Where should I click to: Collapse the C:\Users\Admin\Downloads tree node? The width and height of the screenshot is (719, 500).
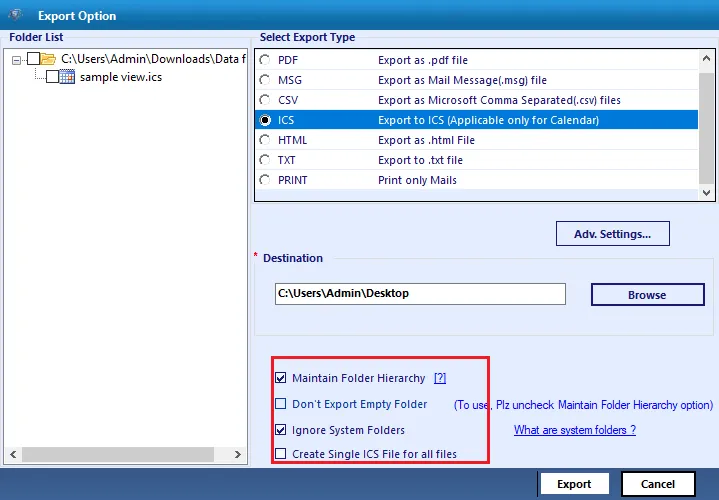click(17, 60)
